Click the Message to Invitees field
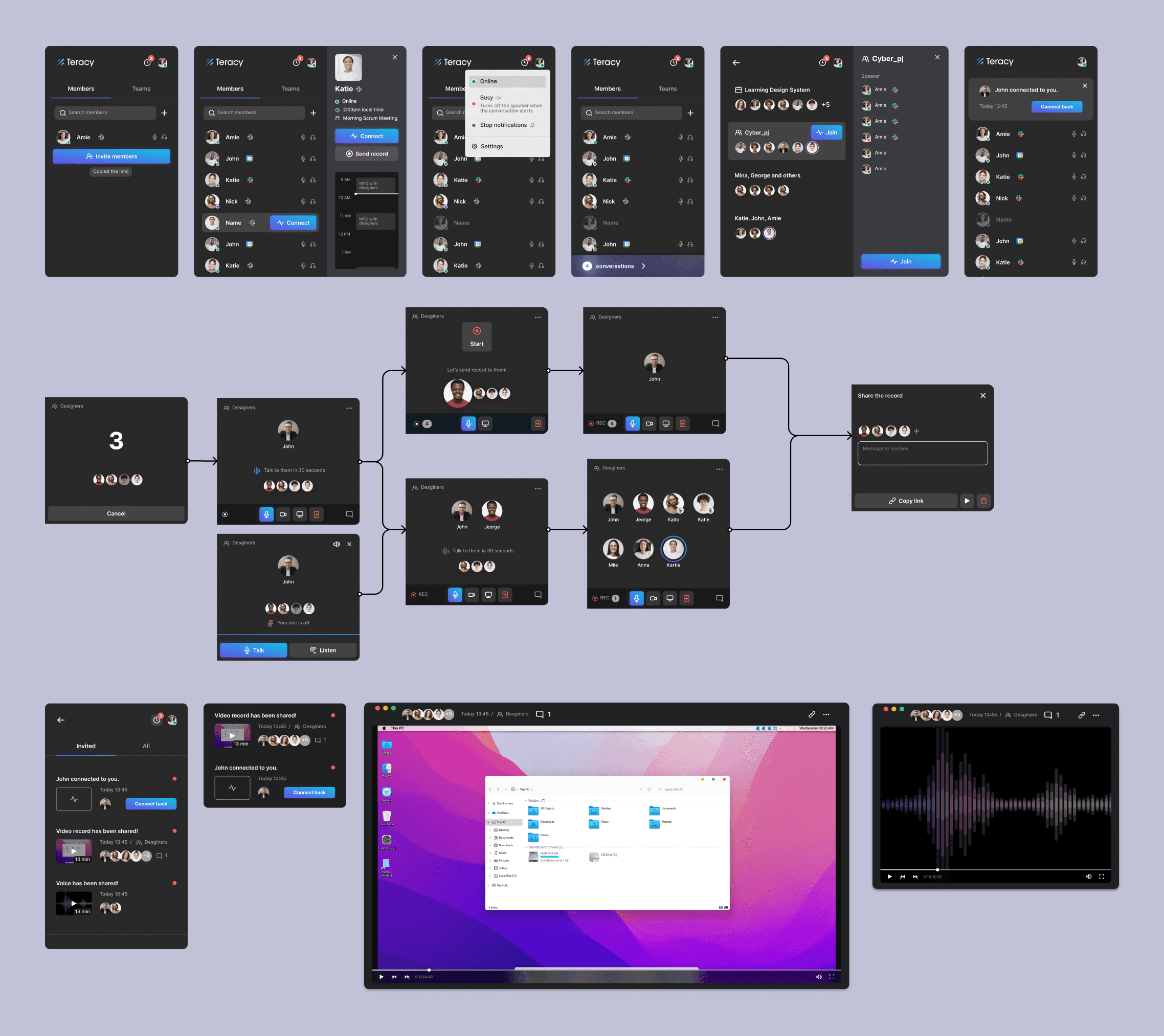This screenshot has width=1164, height=1036. (x=922, y=454)
